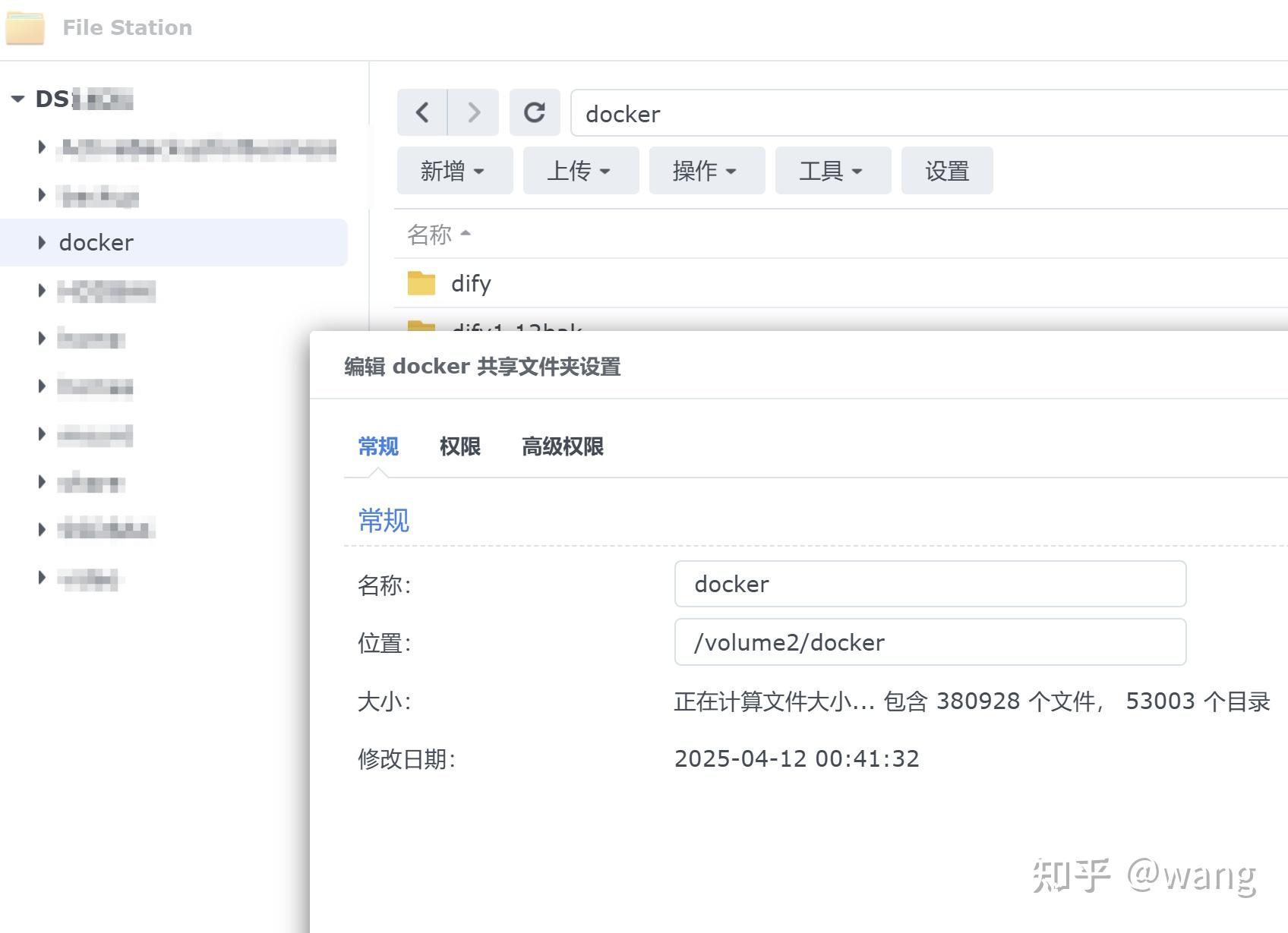1288x933 pixels.
Task: Click the File Station folder icon at top left
Action: tap(25, 29)
